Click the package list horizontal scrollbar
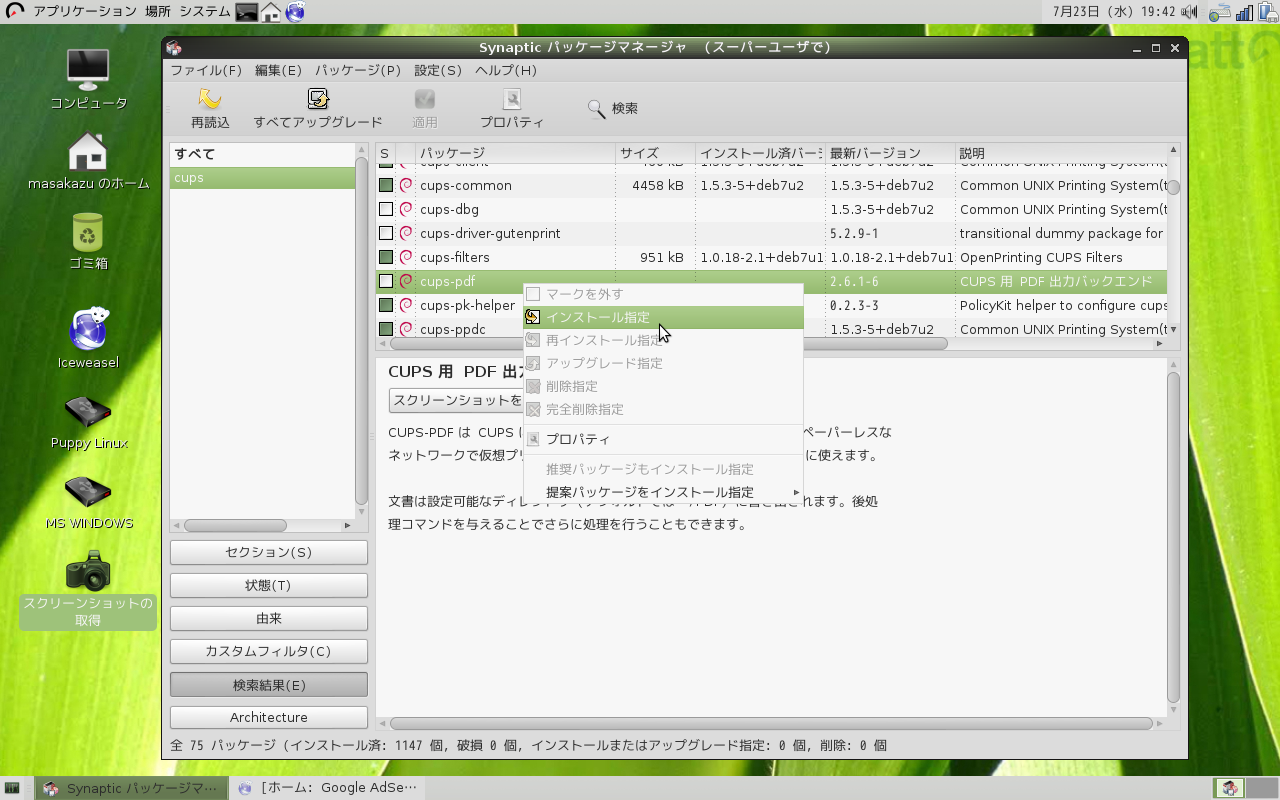The image size is (1280, 800). [x=668, y=344]
